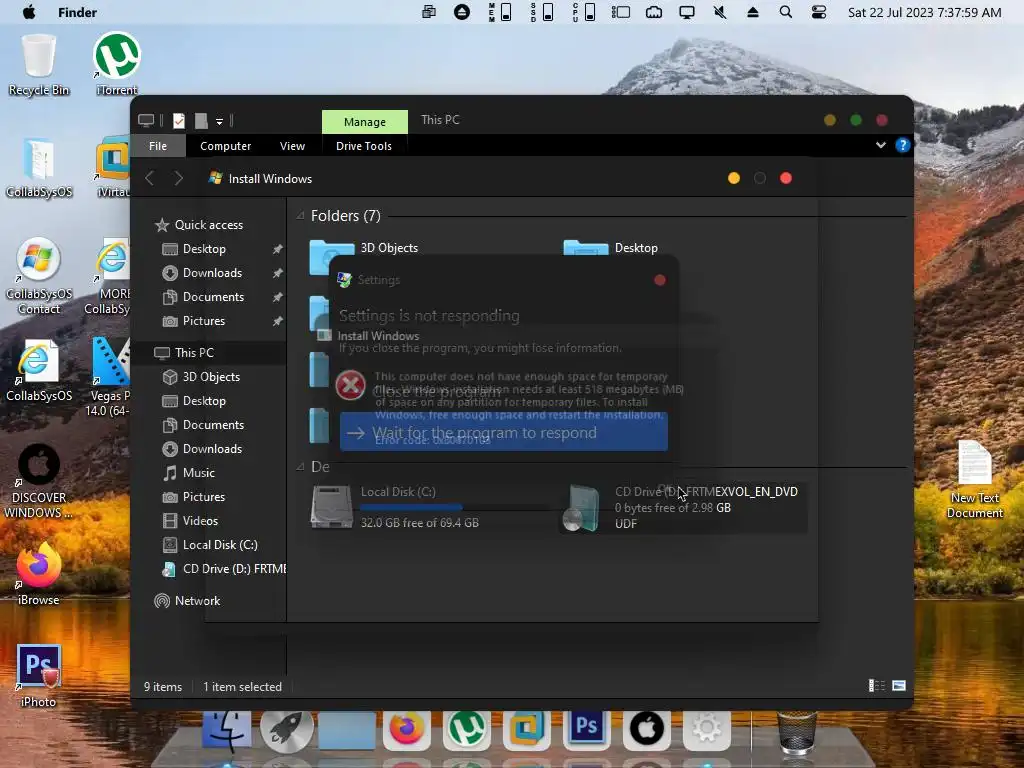Open the Recycle Bin desktop icon
This screenshot has height=768, width=1024.
tap(39, 65)
